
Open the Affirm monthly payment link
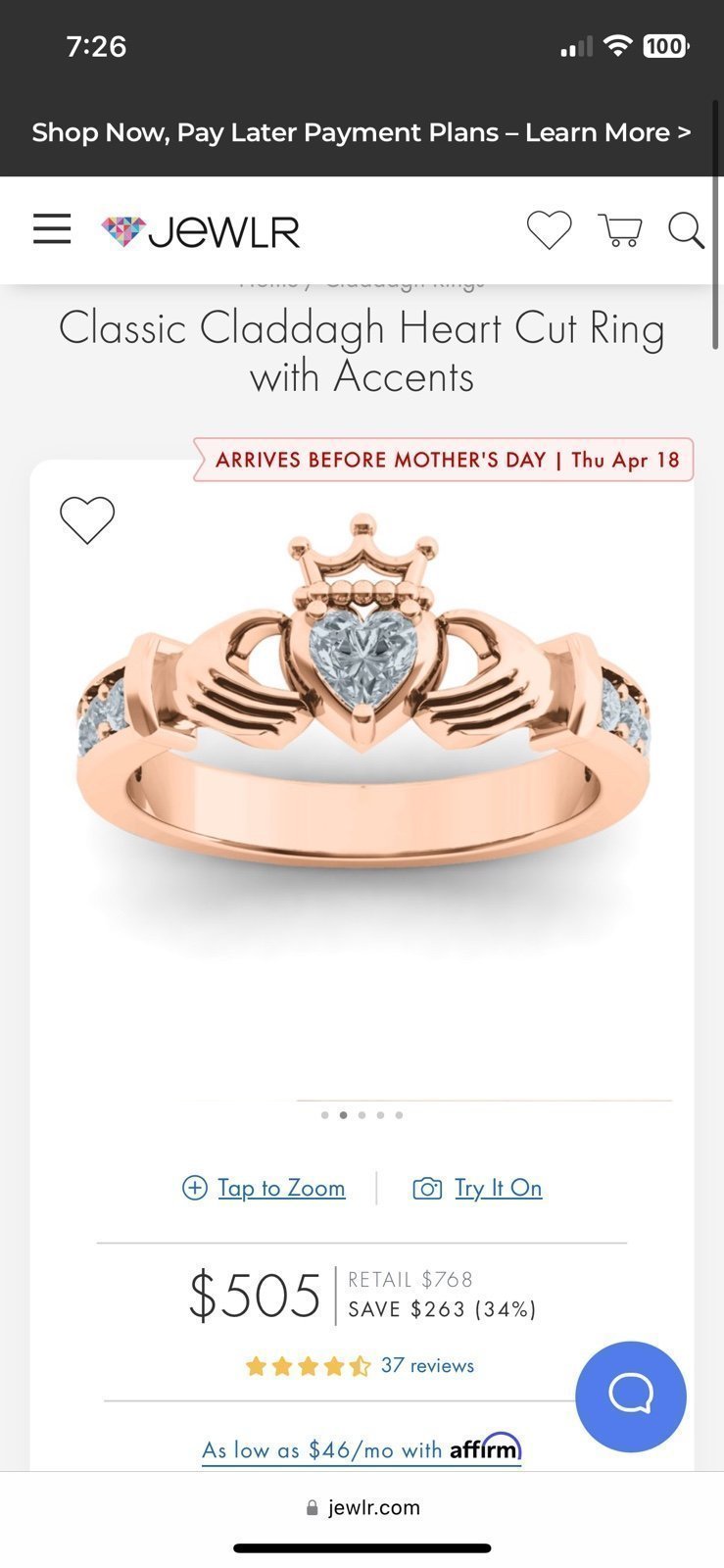(362, 1448)
